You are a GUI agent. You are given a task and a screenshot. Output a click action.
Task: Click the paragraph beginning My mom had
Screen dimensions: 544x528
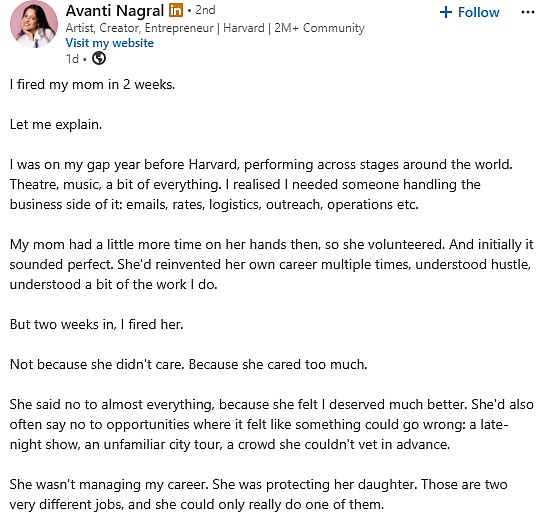[x=271, y=264]
